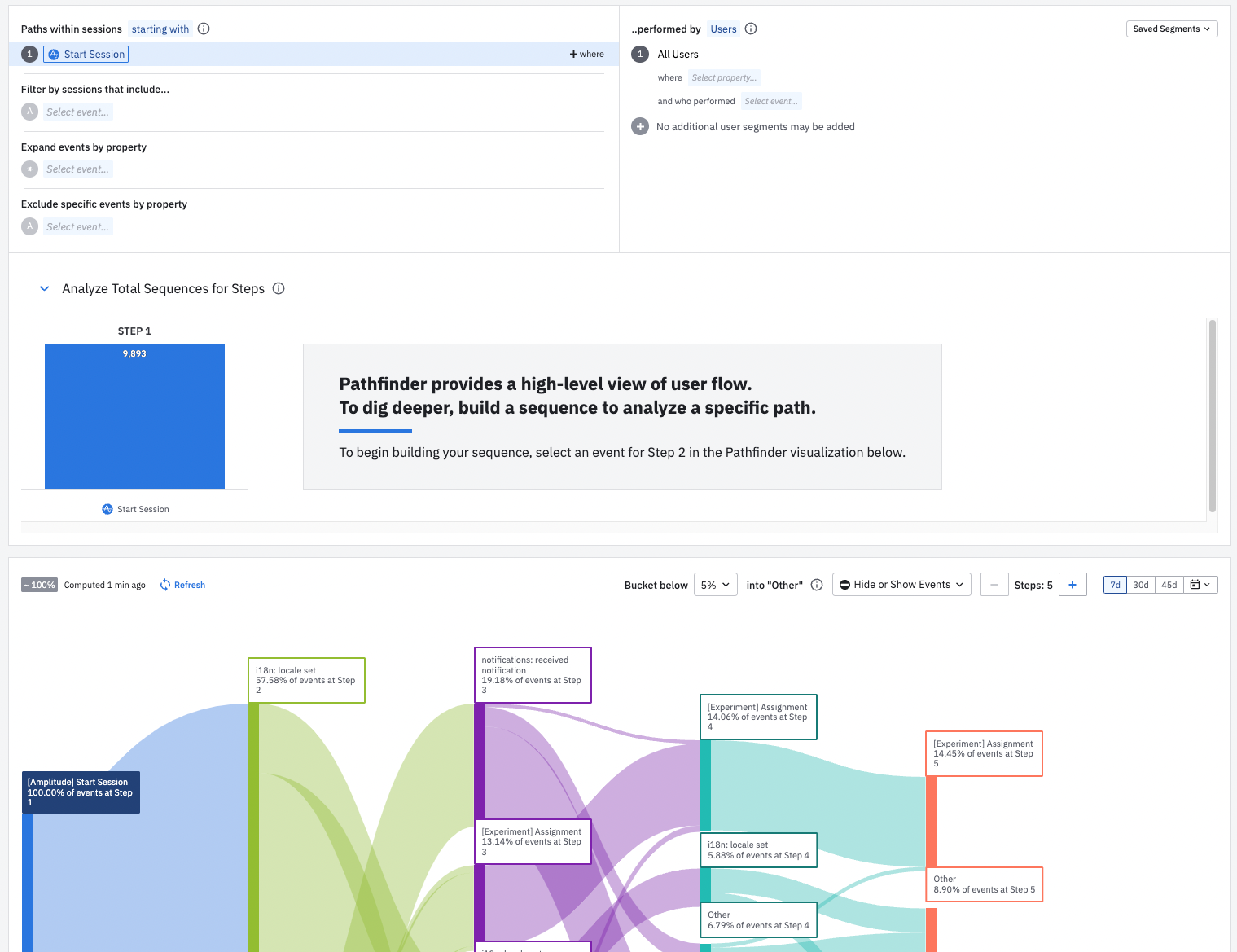Add user segment plus icon
The height and width of the screenshot is (952, 1237).
640,126
